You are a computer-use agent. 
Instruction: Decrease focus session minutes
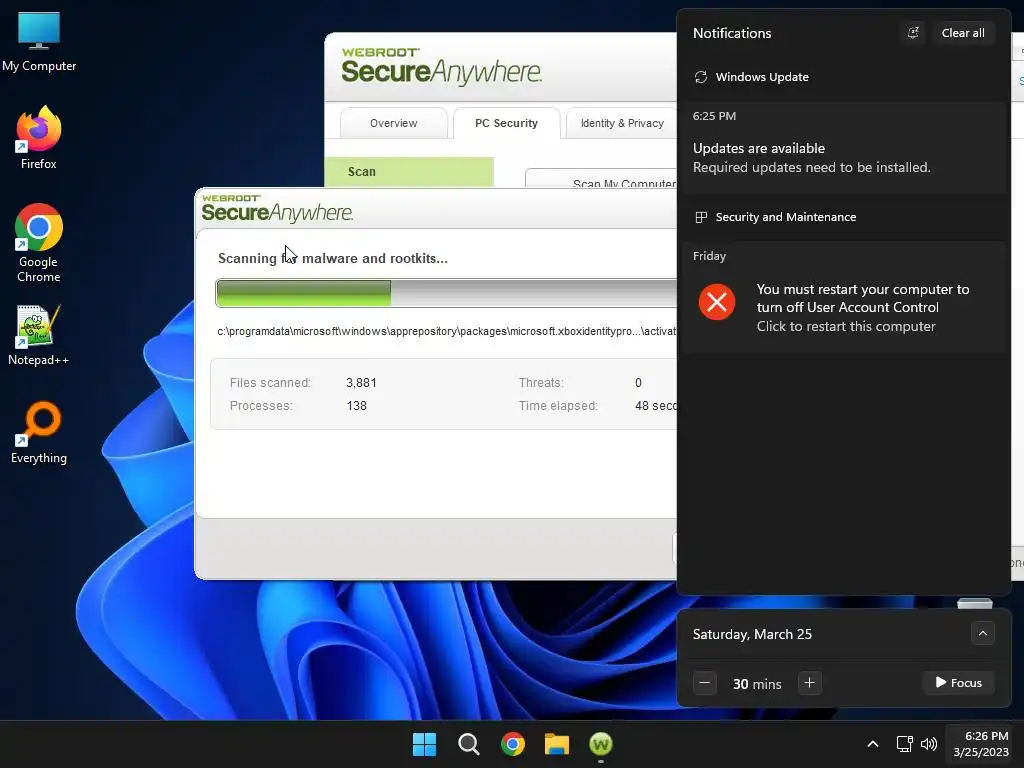click(x=704, y=683)
